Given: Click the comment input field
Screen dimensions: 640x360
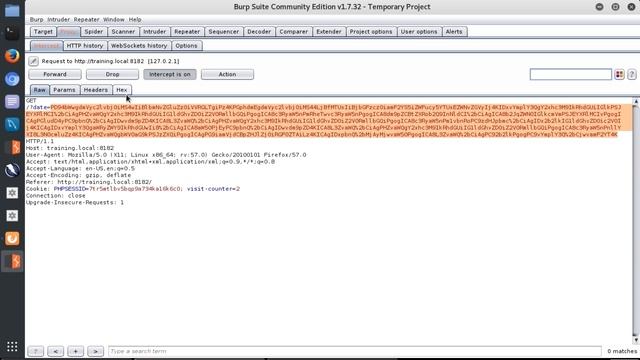Looking at the screenshot, I should click(571, 74).
